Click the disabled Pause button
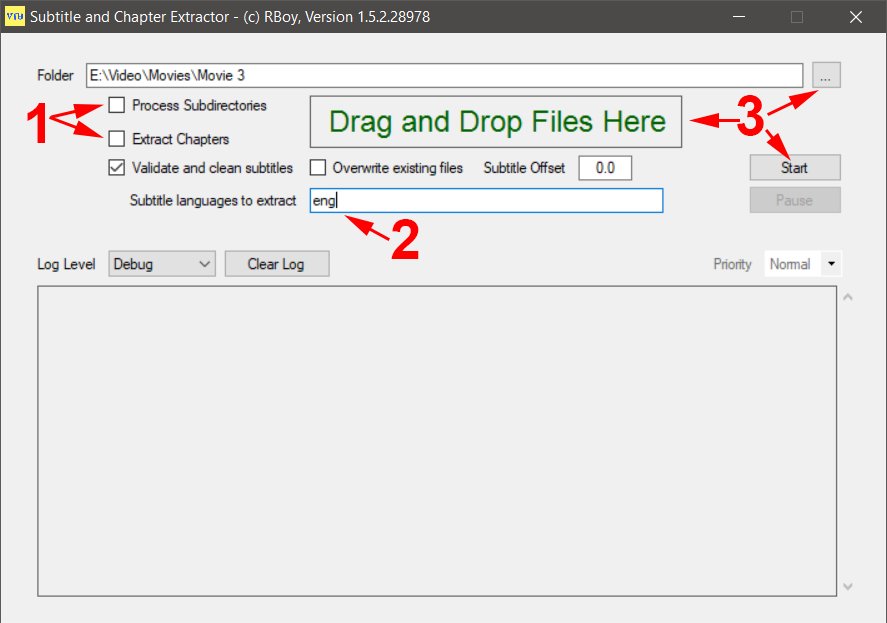The width and height of the screenshot is (887, 623). (x=795, y=200)
